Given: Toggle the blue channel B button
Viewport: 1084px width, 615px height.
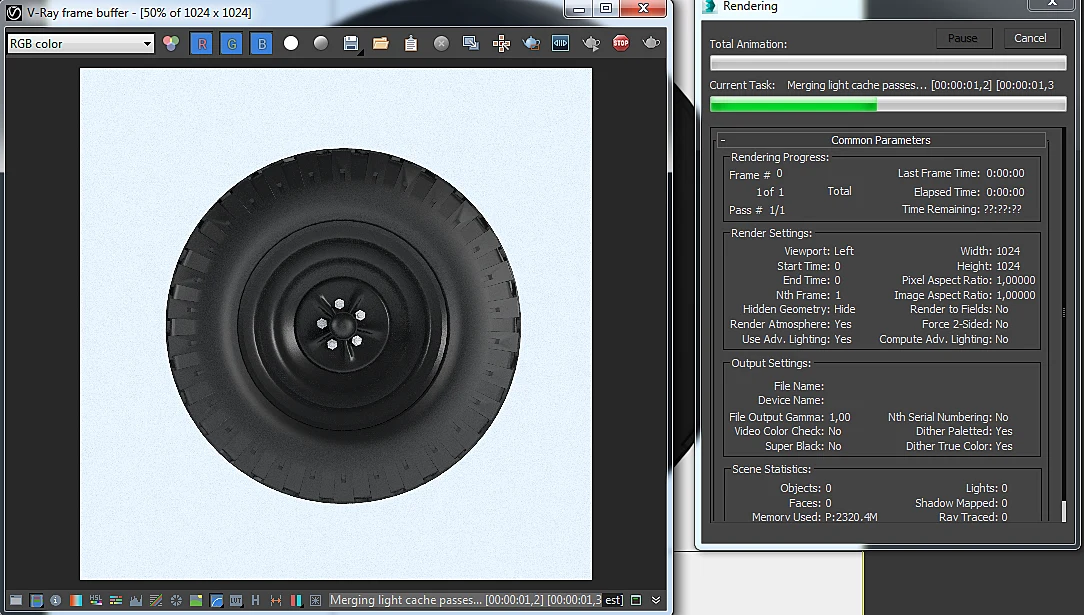Looking at the screenshot, I should pos(261,44).
